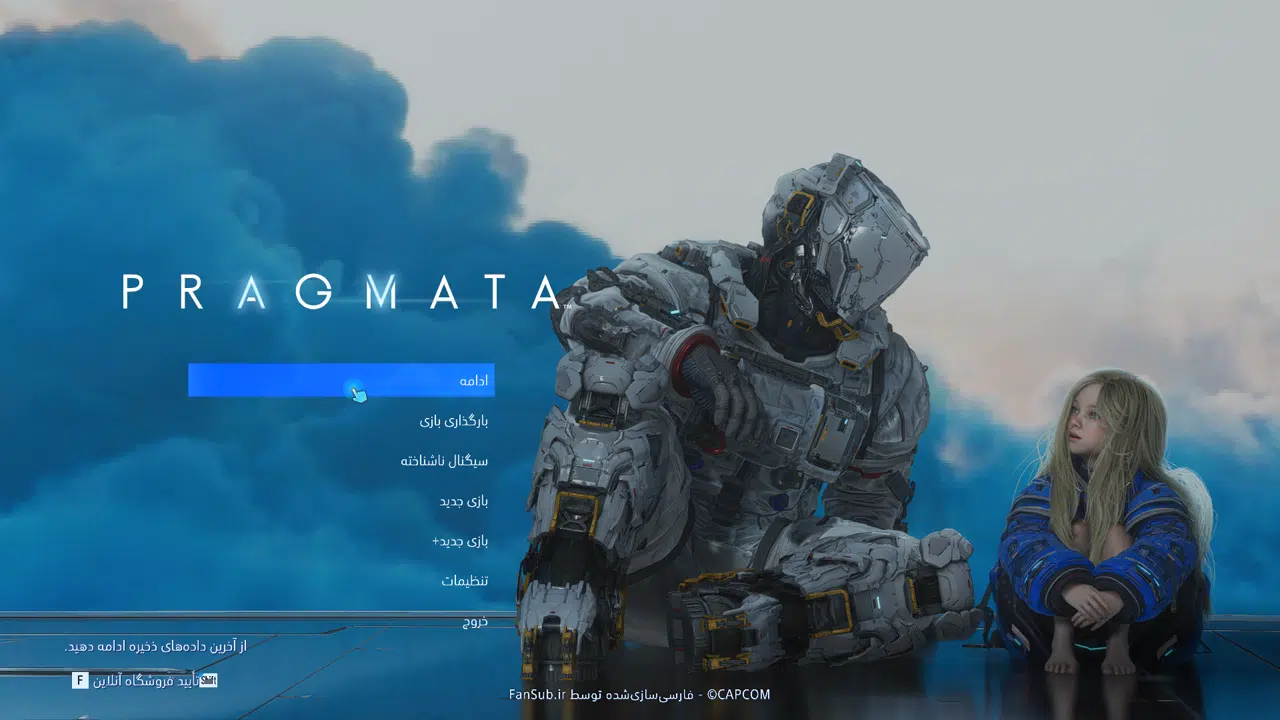The image size is (1280, 720).
Task: Click the ©CAPCOM copyright text
Action: 739,694
